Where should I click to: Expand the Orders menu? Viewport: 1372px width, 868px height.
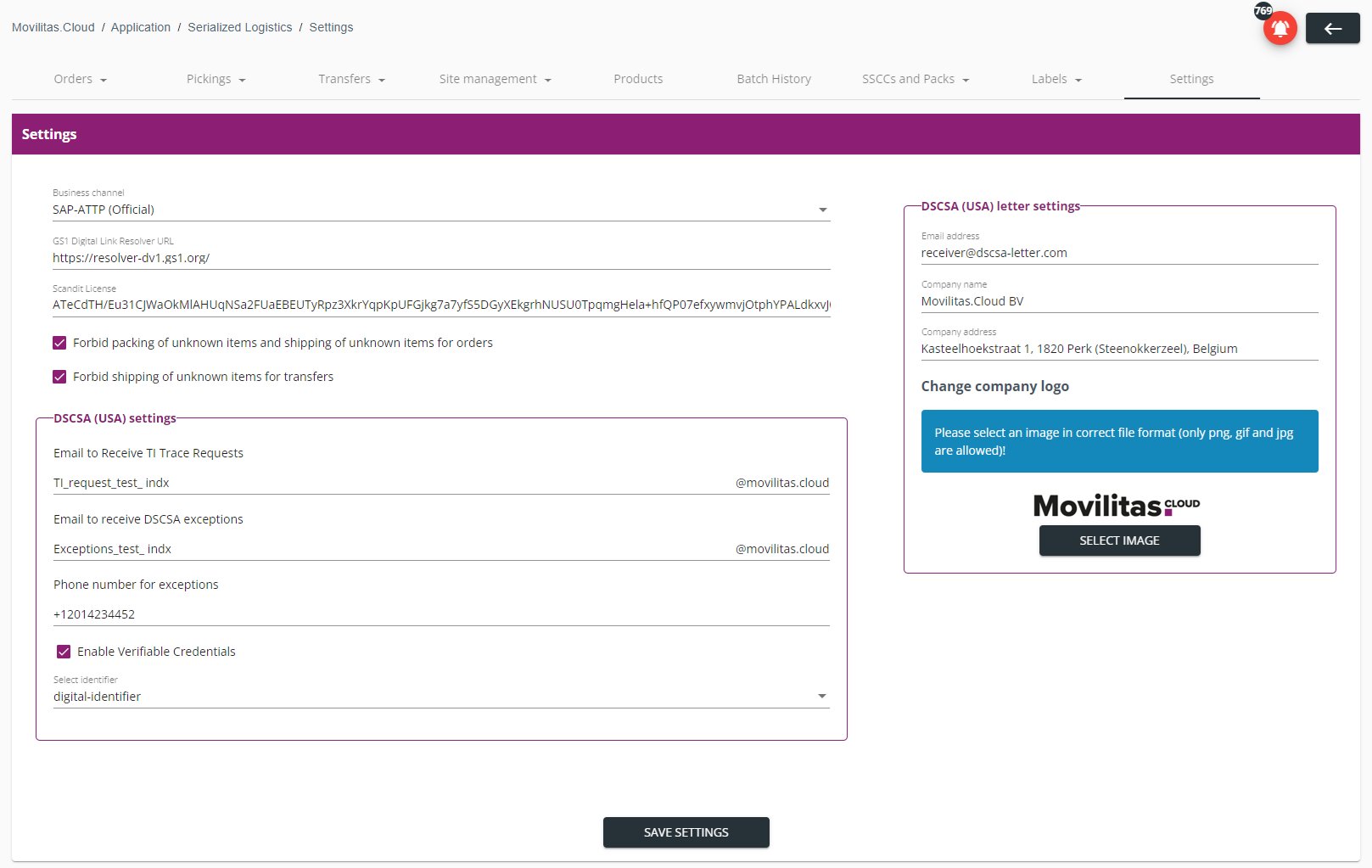80,79
